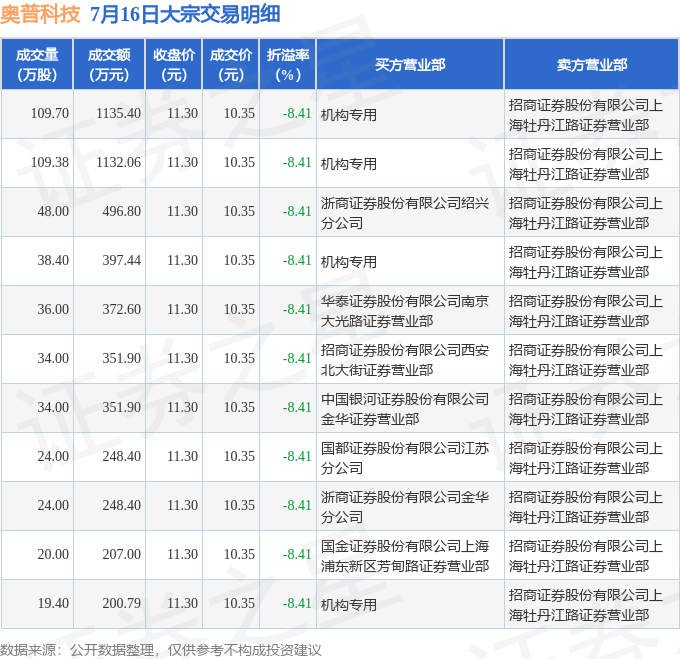Viewport: 680px width, 659px height.
Task: Click -8.41 in the 496.80 row
Action: pyautogui.click(x=297, y=212)
